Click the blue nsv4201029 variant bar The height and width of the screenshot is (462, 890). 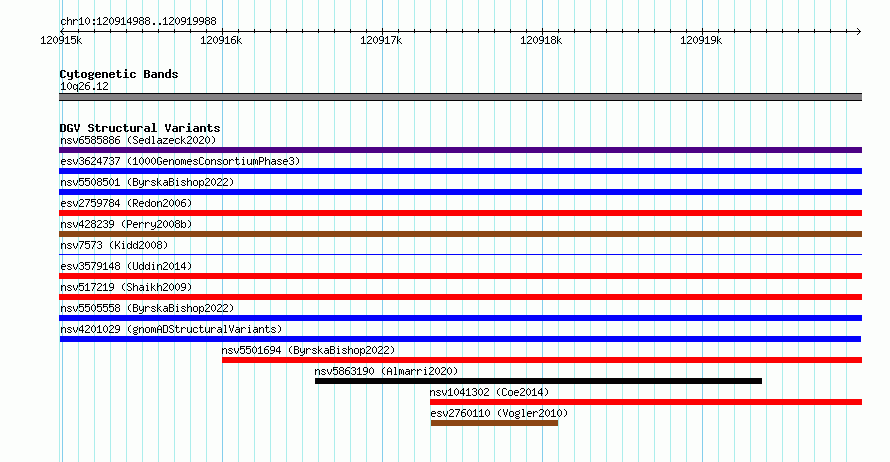pos(460,339)
